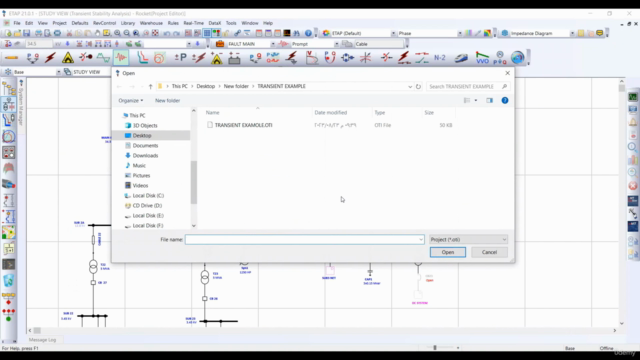Click the blue Help question mark in toolbar
The image size is (640, 360).
308,33
